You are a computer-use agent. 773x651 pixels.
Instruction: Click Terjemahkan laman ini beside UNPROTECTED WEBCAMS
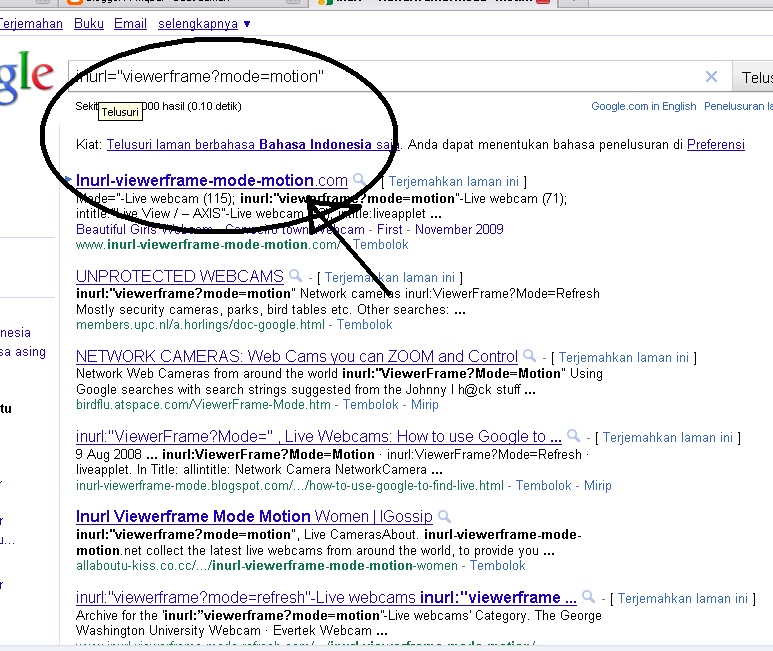coord(389,277)
